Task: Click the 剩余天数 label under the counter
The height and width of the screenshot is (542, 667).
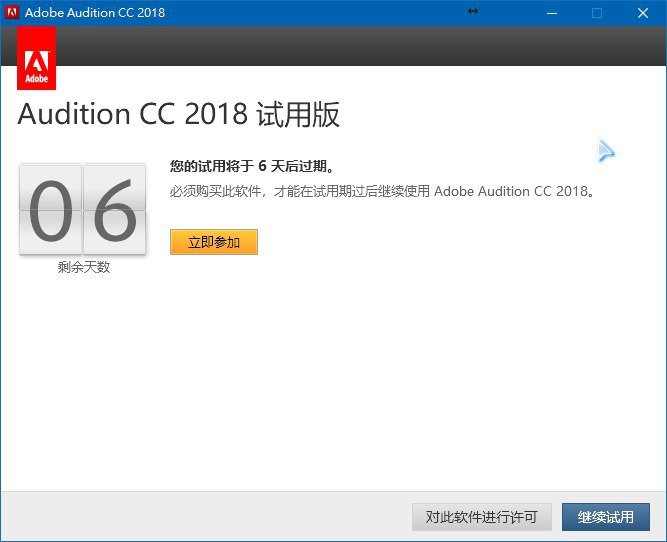Action: (83, 268)
